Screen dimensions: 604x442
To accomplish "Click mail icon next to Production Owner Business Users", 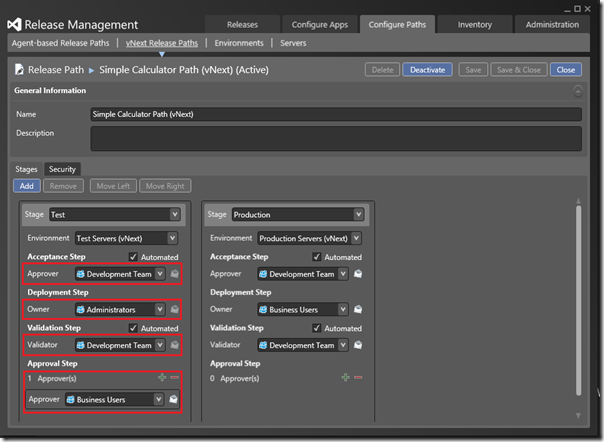I will [x=358, y=309].
